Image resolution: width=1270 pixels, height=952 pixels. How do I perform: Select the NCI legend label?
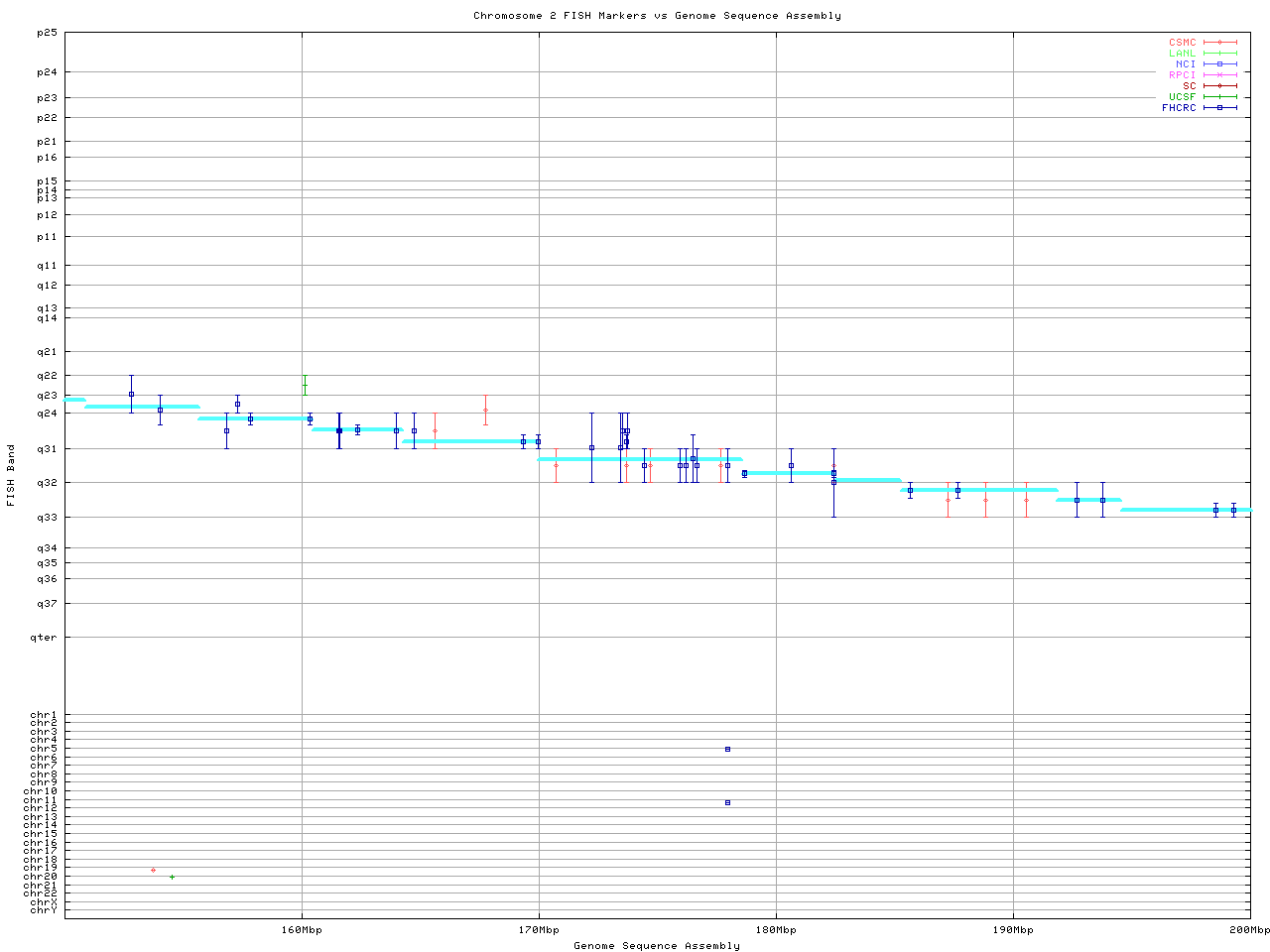coord(1186,64)
